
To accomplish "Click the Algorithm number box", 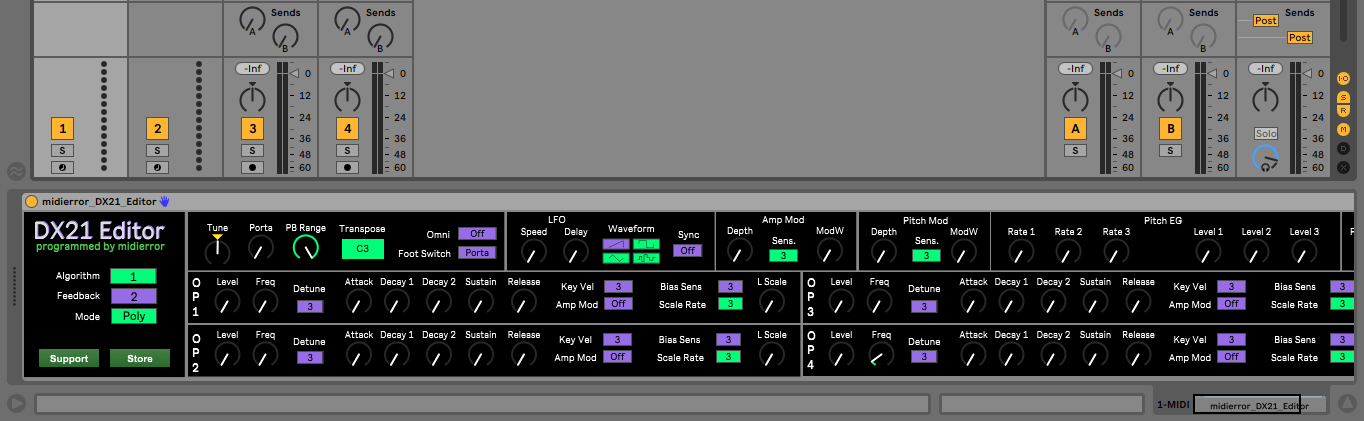I will [134, 276].
